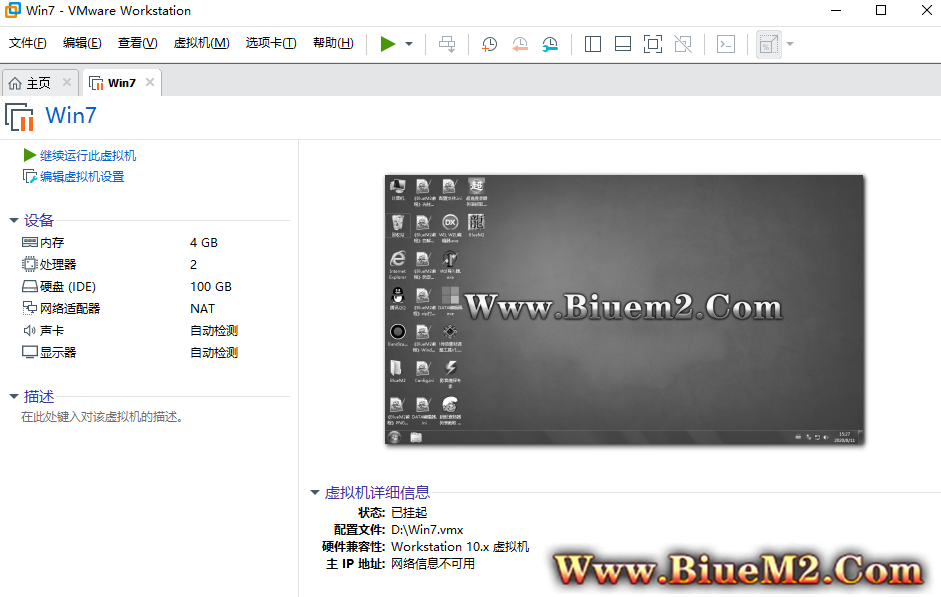Click the stretch guest display icon
The width and height of the screenshot is (941, 597).
pos(768,44)
